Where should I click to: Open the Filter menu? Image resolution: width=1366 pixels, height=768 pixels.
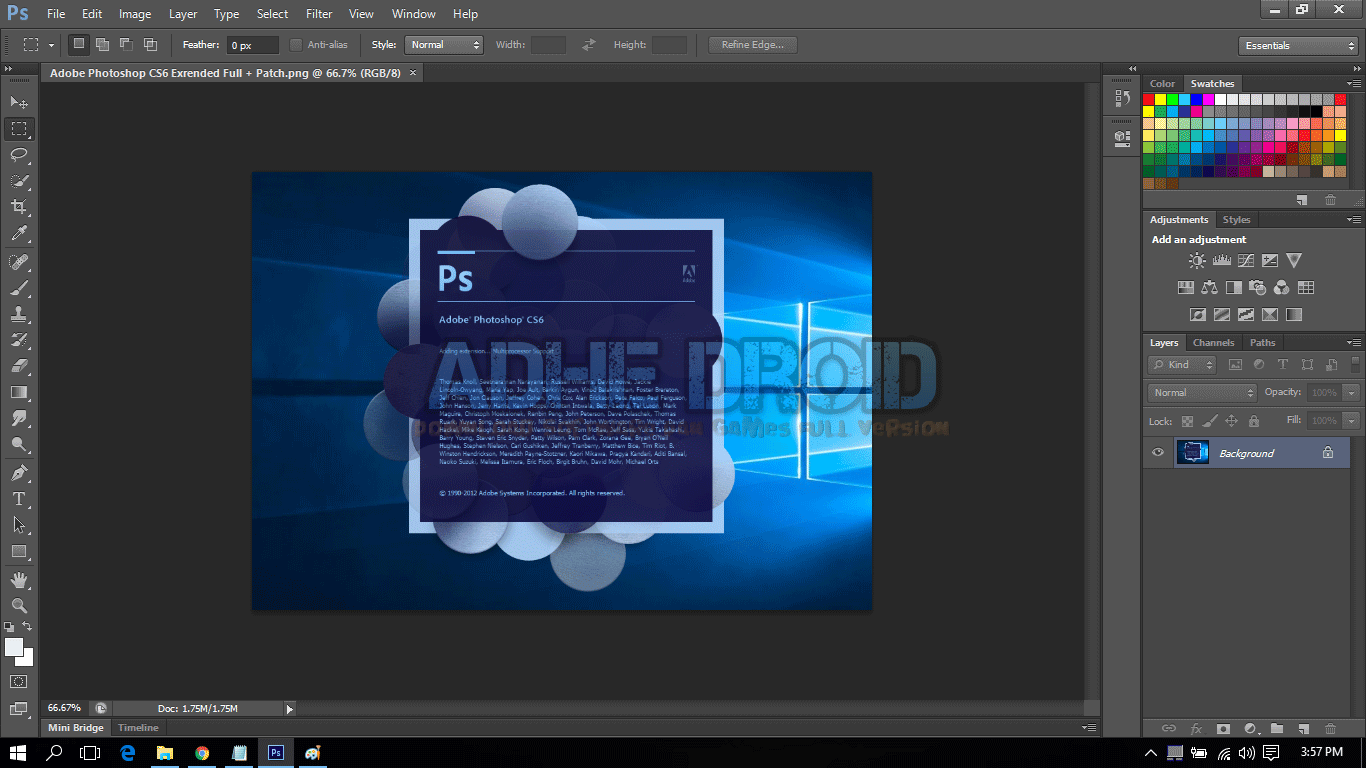(x=319, y=14)
